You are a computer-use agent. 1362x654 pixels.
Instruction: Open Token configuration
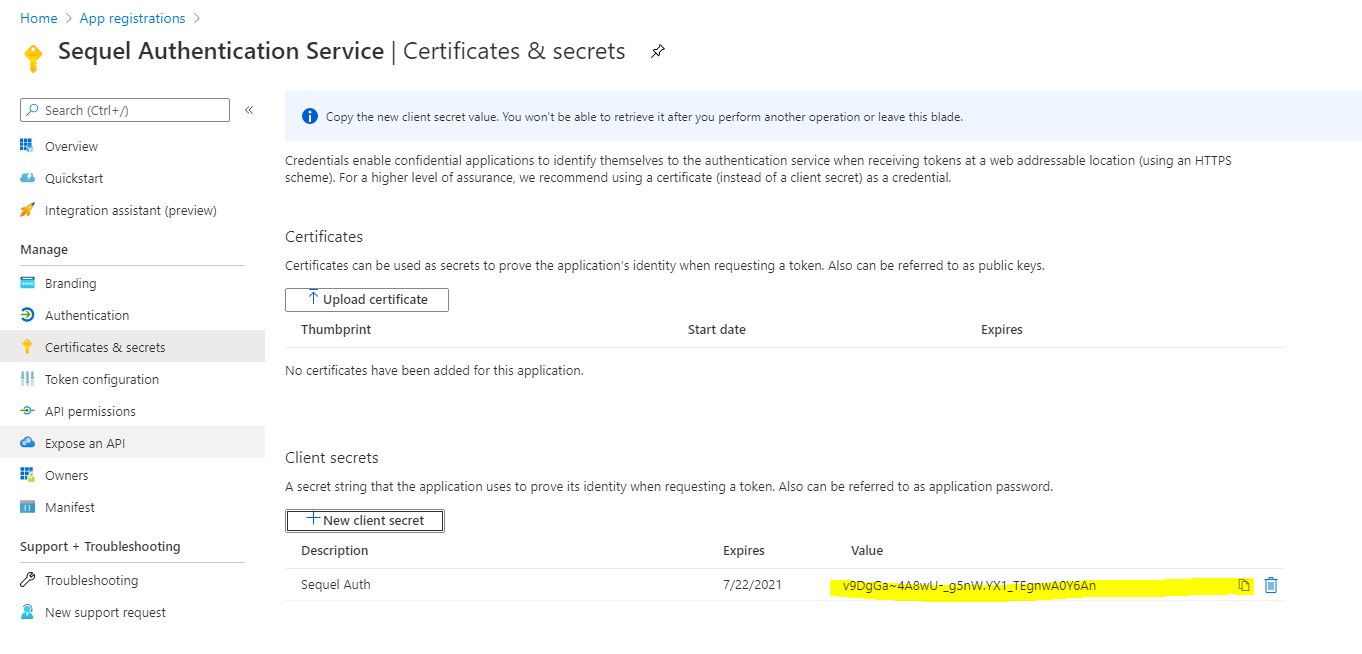tap(102, 379)
